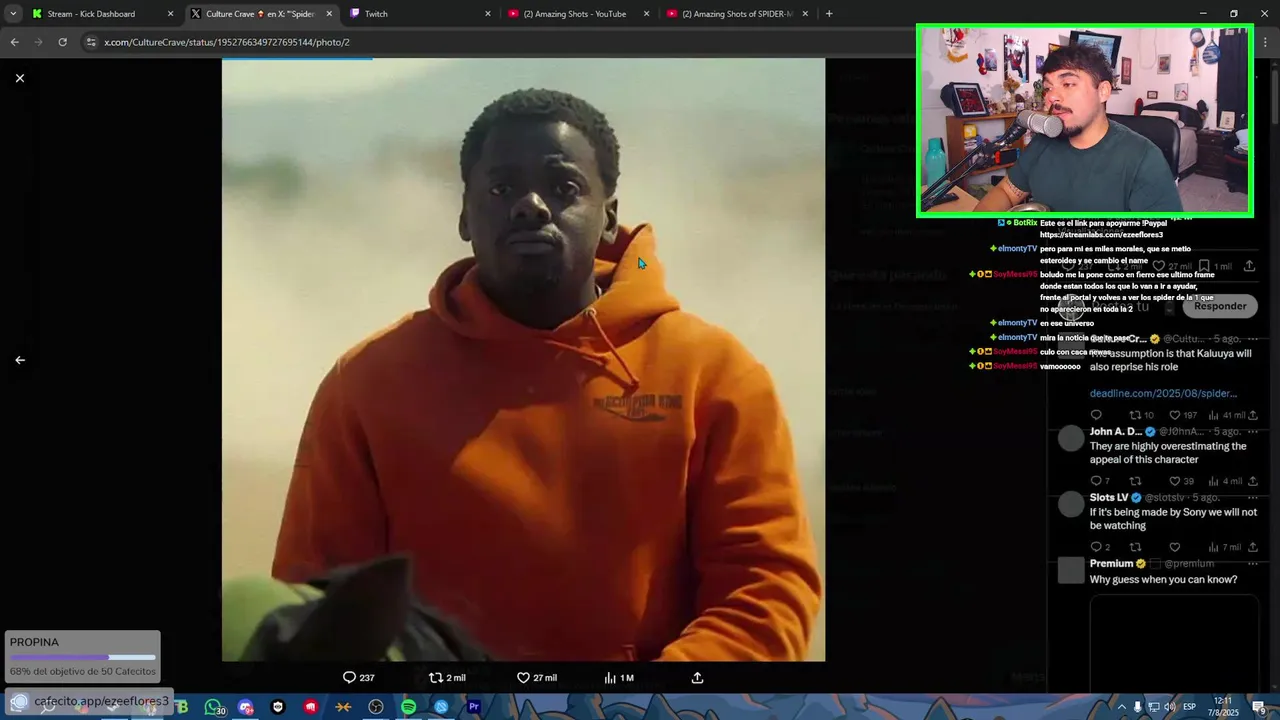
Task: Open the notification center with 9 alerts
Action: click(x=1259, y=707)
